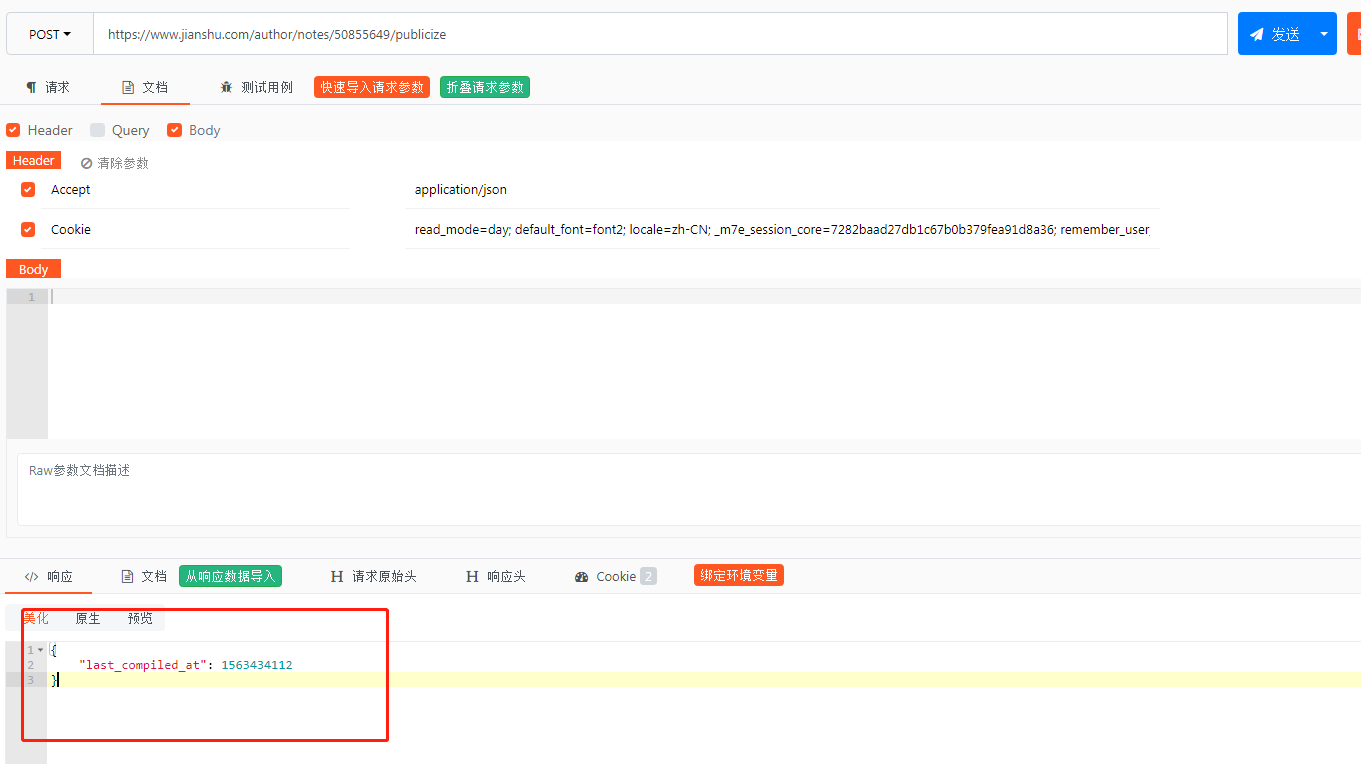Open the 请求原始头 tab

(x=374, y=576)
